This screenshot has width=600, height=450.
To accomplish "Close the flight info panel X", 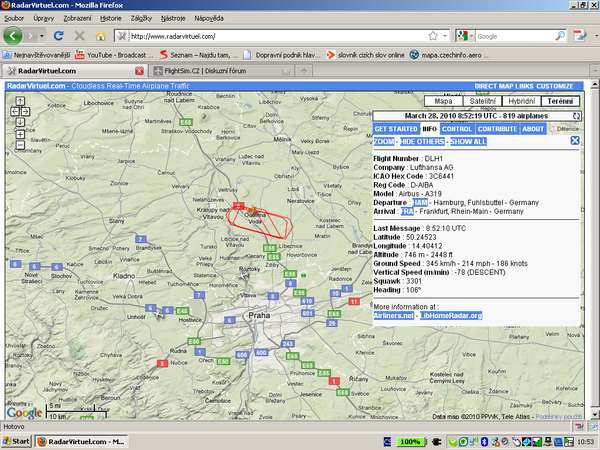I will click(x=575, y=140).
